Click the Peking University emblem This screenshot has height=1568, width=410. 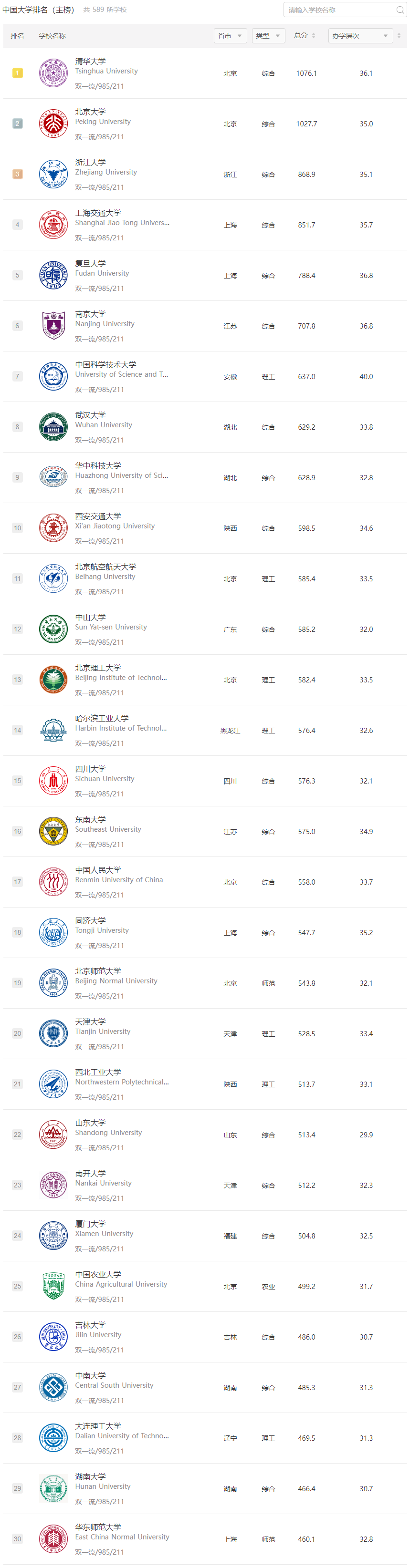click(53, 124)
